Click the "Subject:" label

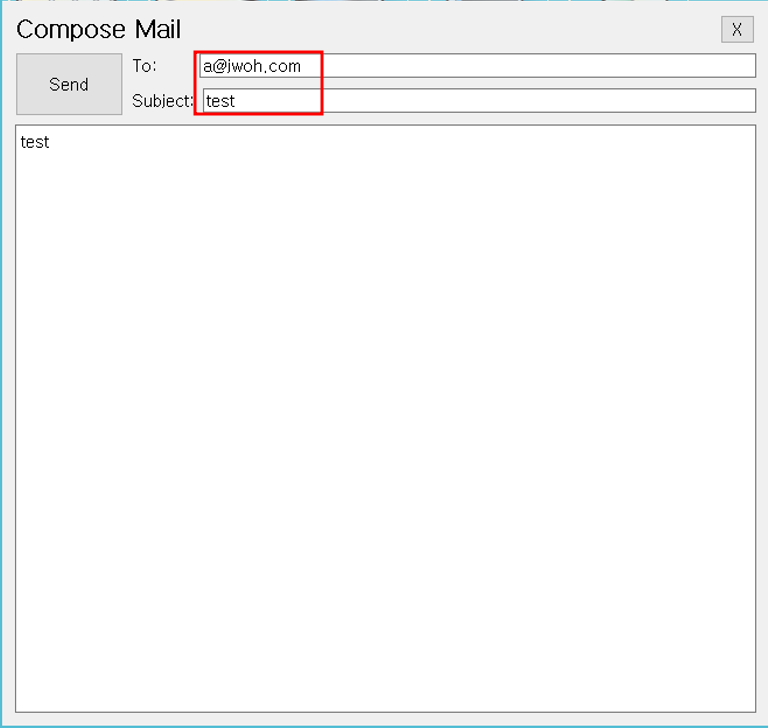pos(163,101)
